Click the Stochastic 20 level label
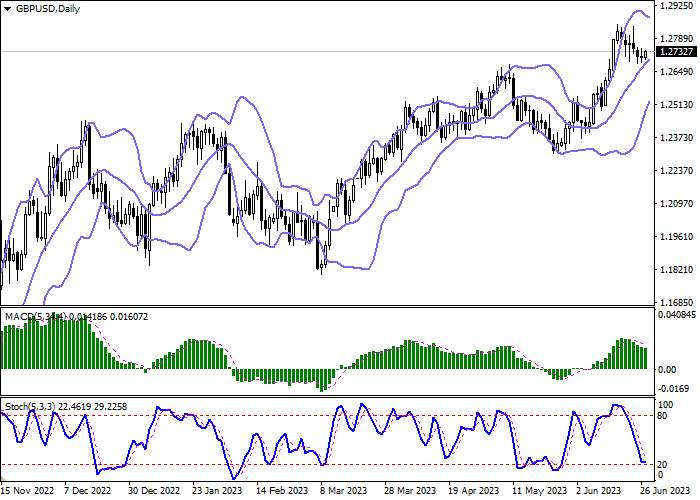This screenshot has width=700, height=500. pyautogui.click(x=663, y=465)
